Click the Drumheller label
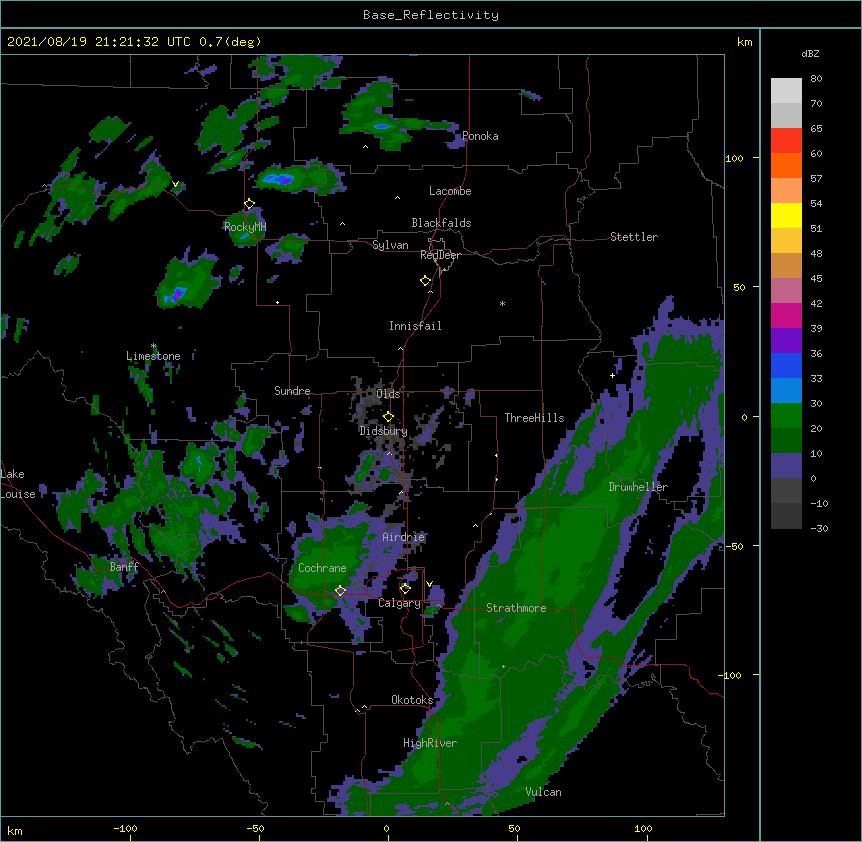This screenshot has height=842, width=862. coord(638,487)
